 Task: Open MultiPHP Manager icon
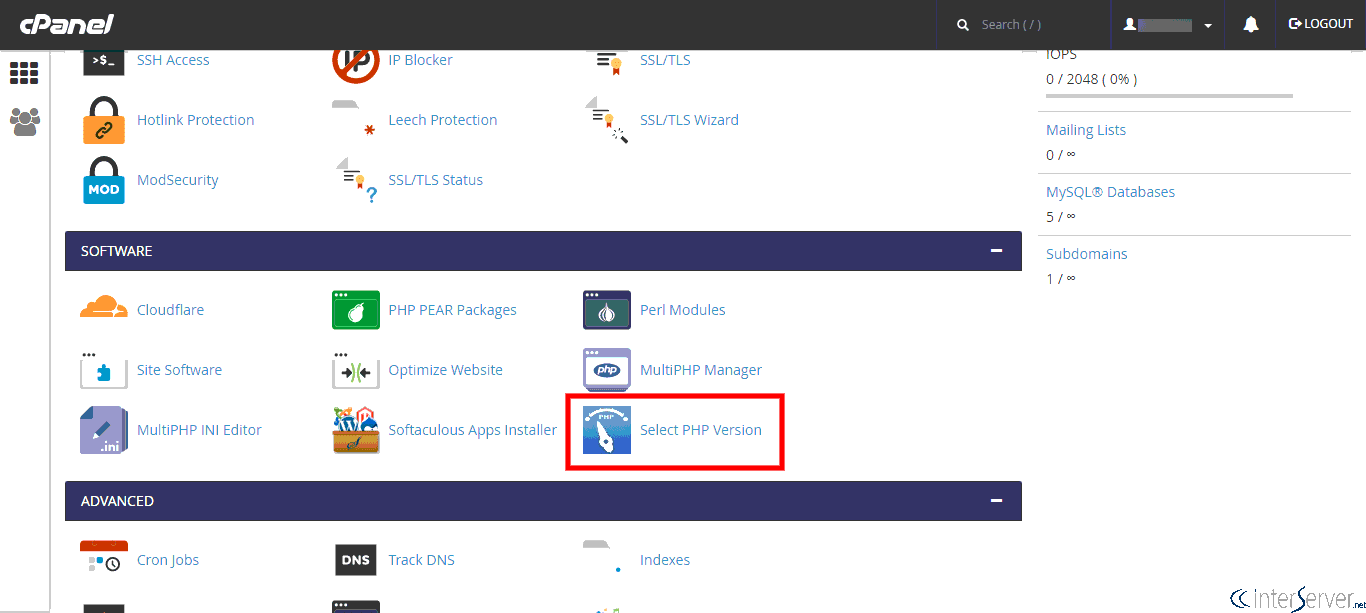607,370
